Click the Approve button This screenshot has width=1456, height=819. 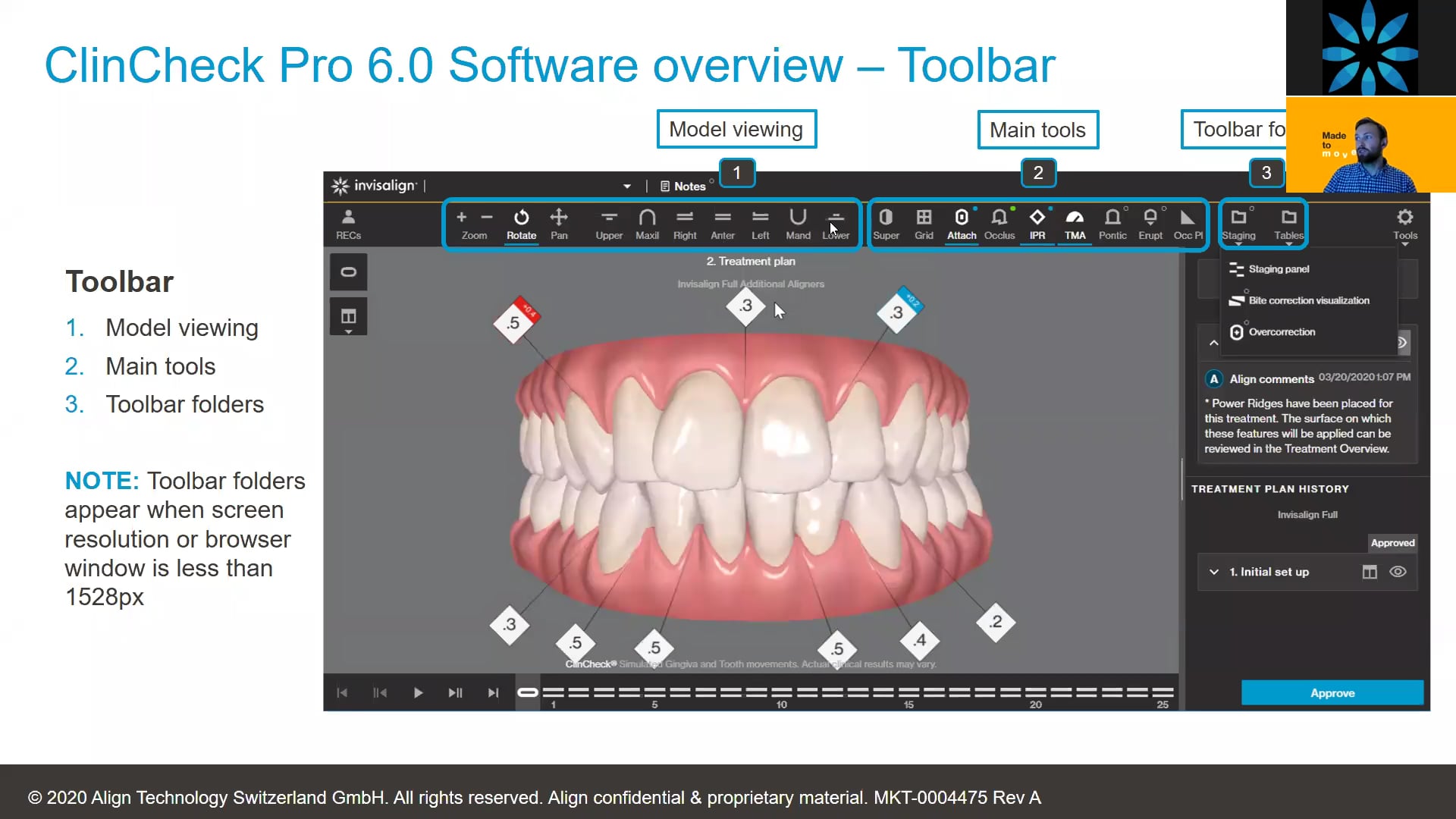point(1332,693)
